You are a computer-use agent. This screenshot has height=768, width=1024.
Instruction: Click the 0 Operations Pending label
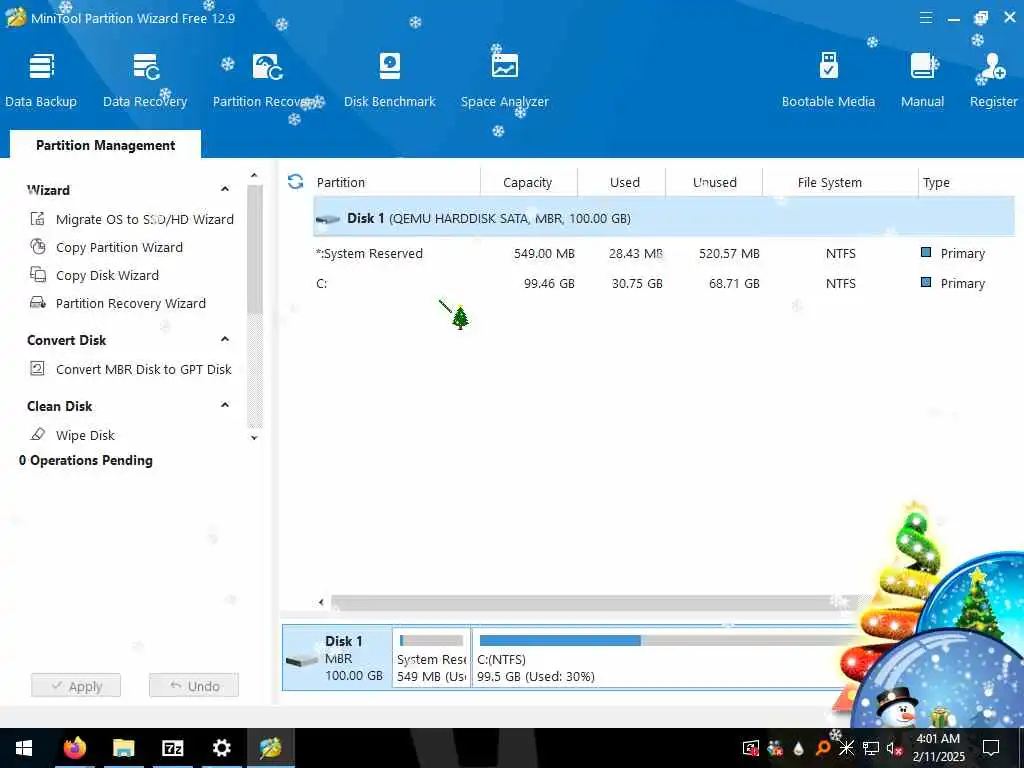(86, 460)
